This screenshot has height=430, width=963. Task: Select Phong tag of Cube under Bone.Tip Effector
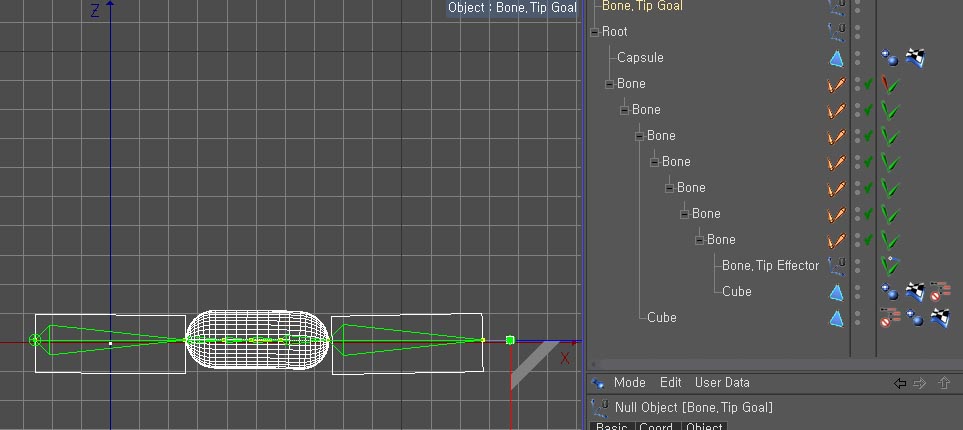pyautogui.click(x=889, y=292)
